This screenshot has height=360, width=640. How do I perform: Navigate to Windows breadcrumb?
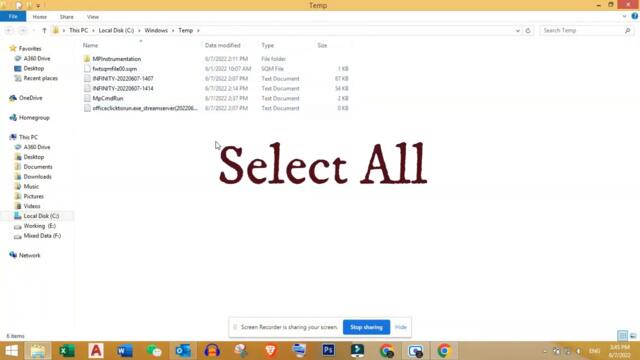point(156,31)
